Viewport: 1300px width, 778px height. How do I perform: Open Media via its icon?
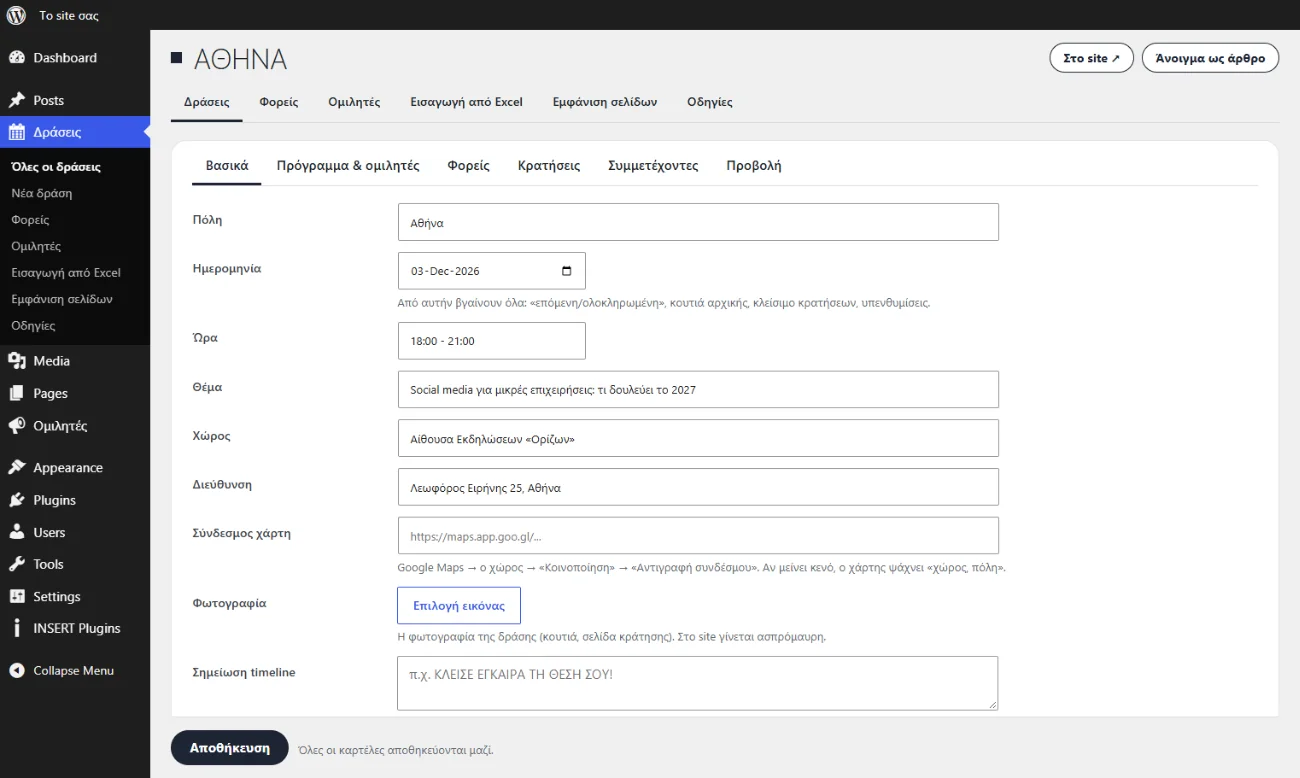pos(16,361)
